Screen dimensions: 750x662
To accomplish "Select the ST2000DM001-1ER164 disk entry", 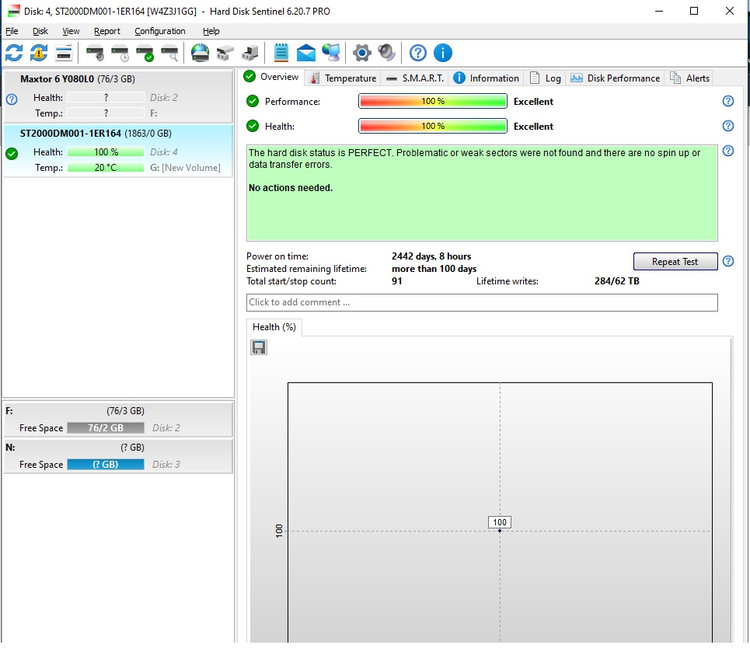I will (118, 151).
